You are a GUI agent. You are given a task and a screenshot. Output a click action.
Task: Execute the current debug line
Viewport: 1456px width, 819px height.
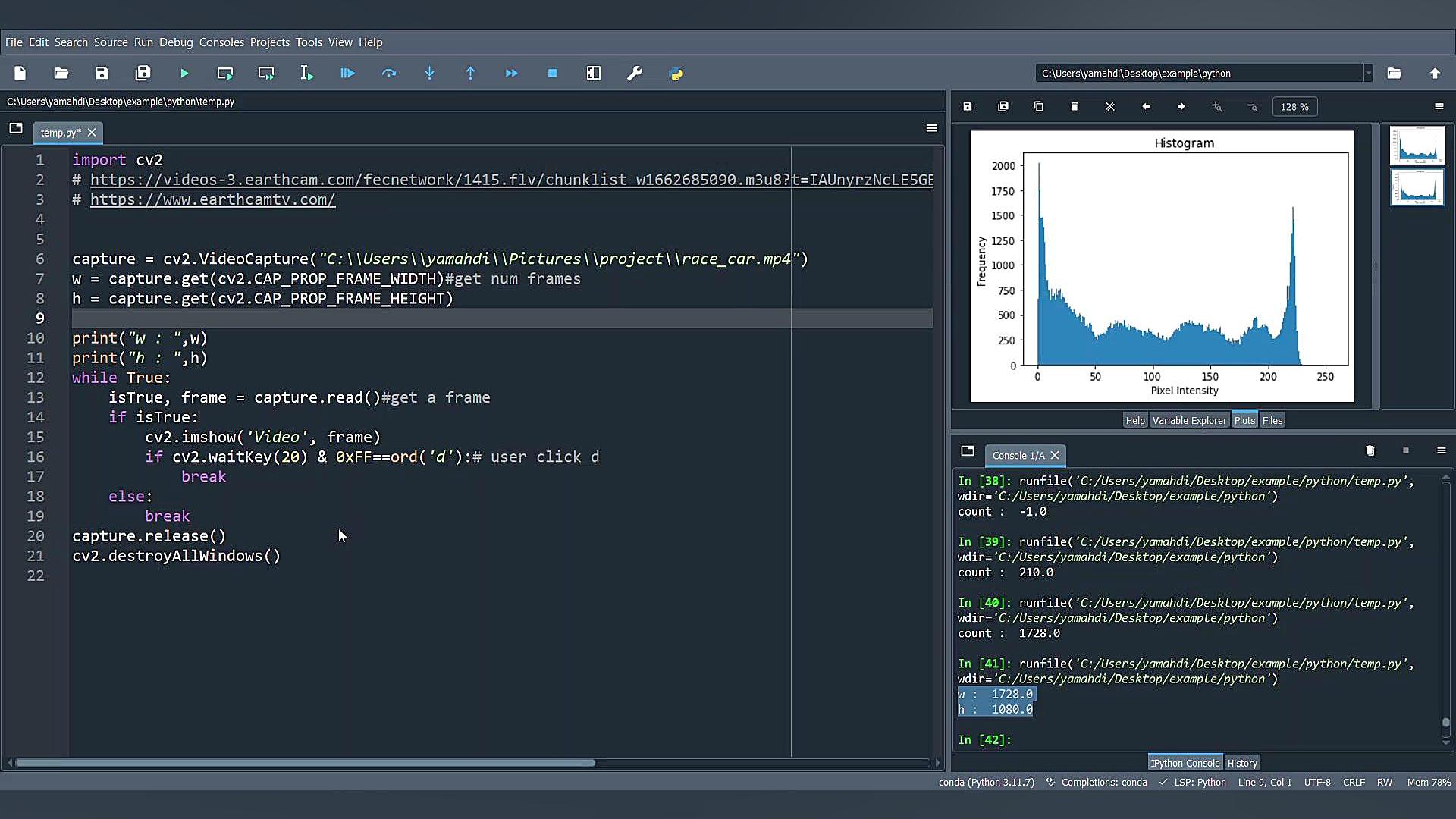(389, 74)
